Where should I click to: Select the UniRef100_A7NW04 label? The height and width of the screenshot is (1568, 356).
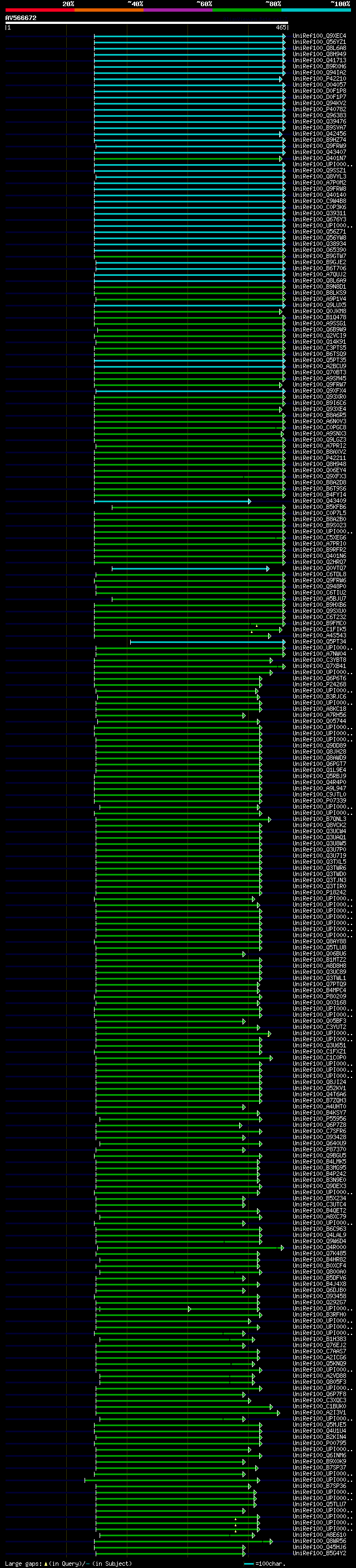tap(319, 654)
